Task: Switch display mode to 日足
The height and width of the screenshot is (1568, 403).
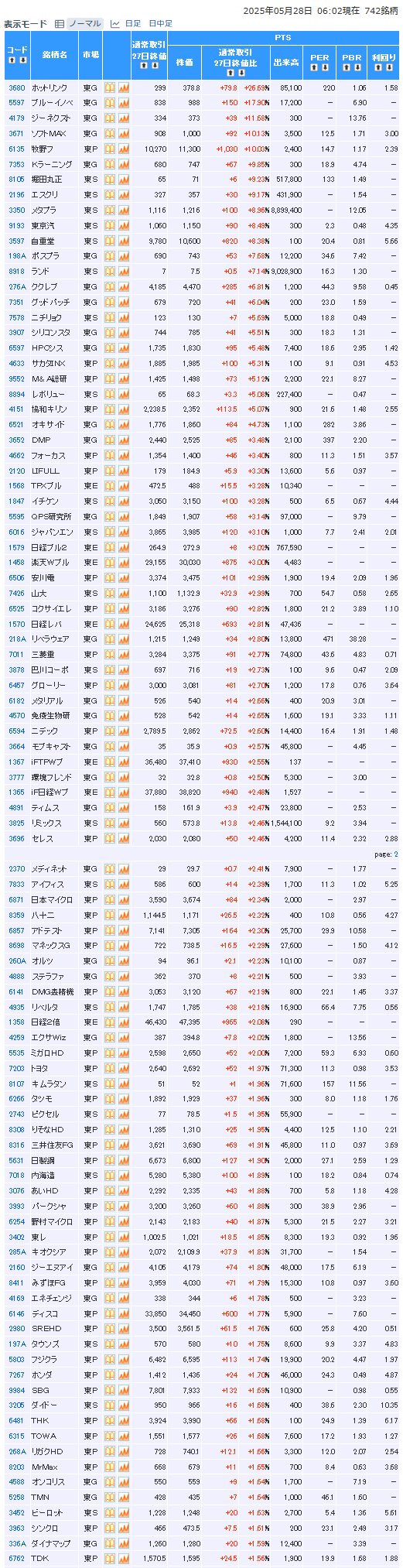Action: pyautogui.click(x=133, y=24)
